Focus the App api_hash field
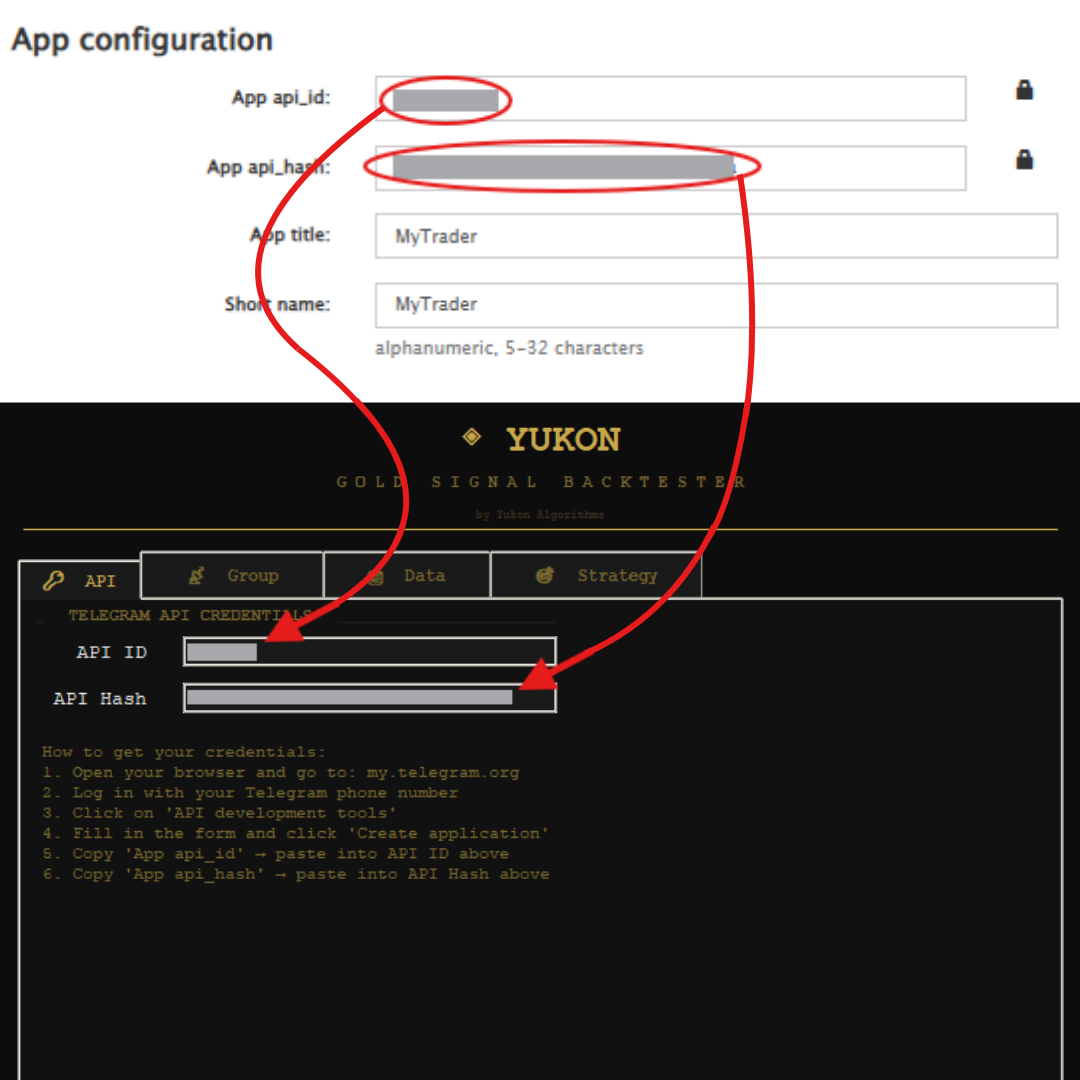 [x=670, y=168]
